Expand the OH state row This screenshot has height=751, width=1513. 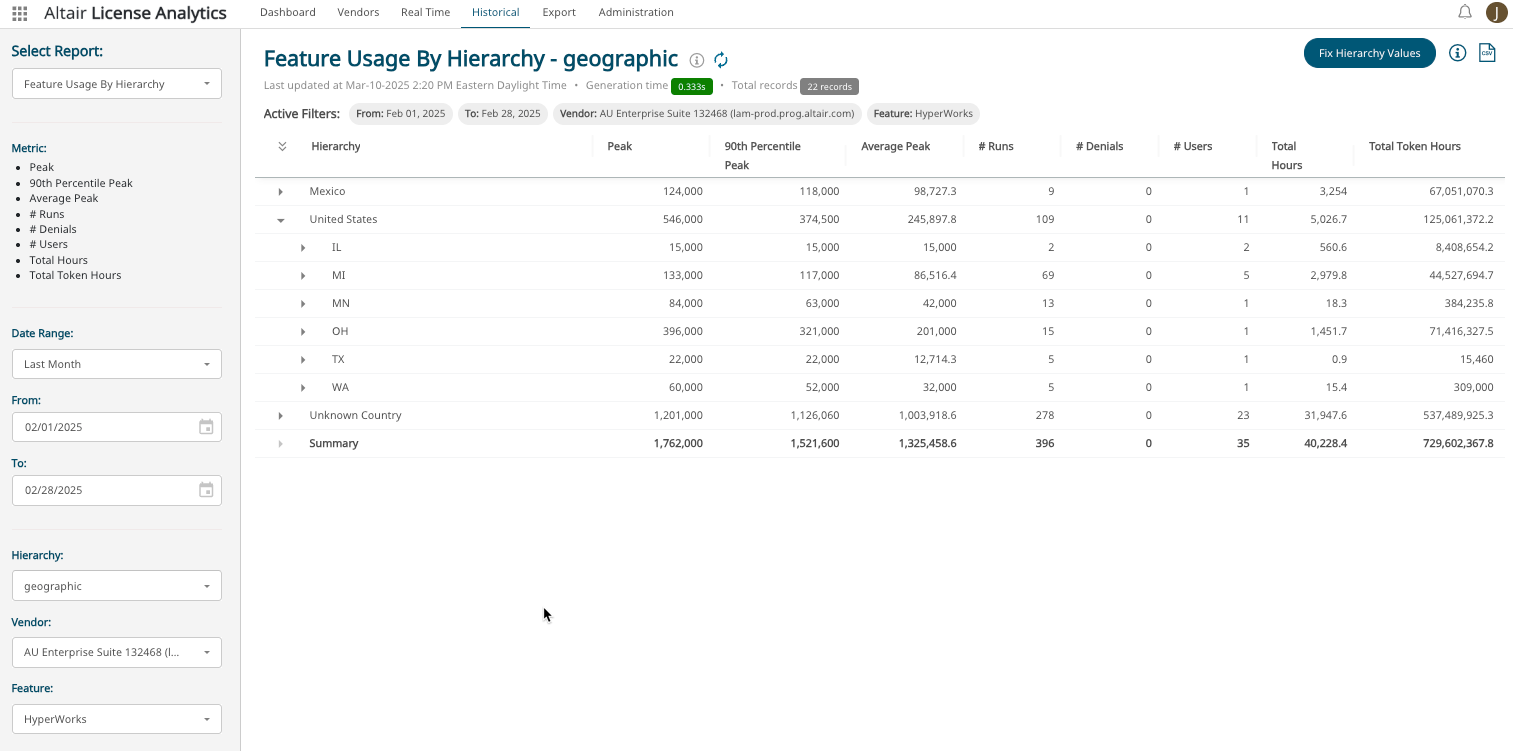(x=303, y=332)
